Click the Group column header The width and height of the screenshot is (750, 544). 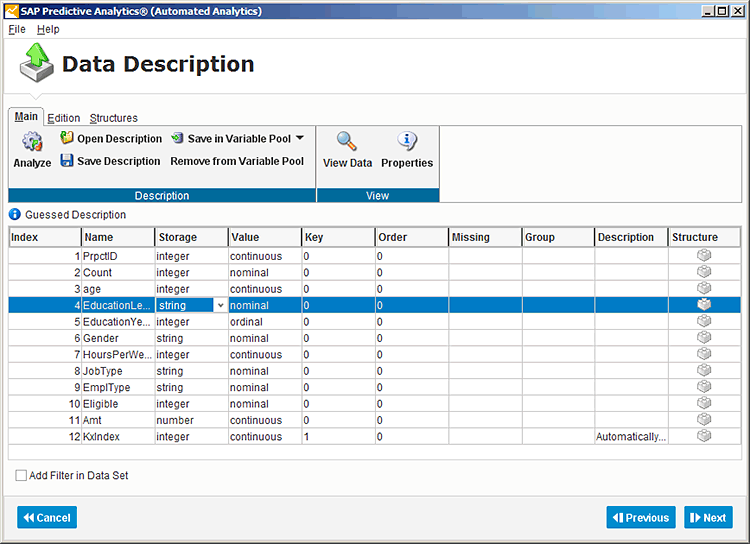click(x=558, y=237)
